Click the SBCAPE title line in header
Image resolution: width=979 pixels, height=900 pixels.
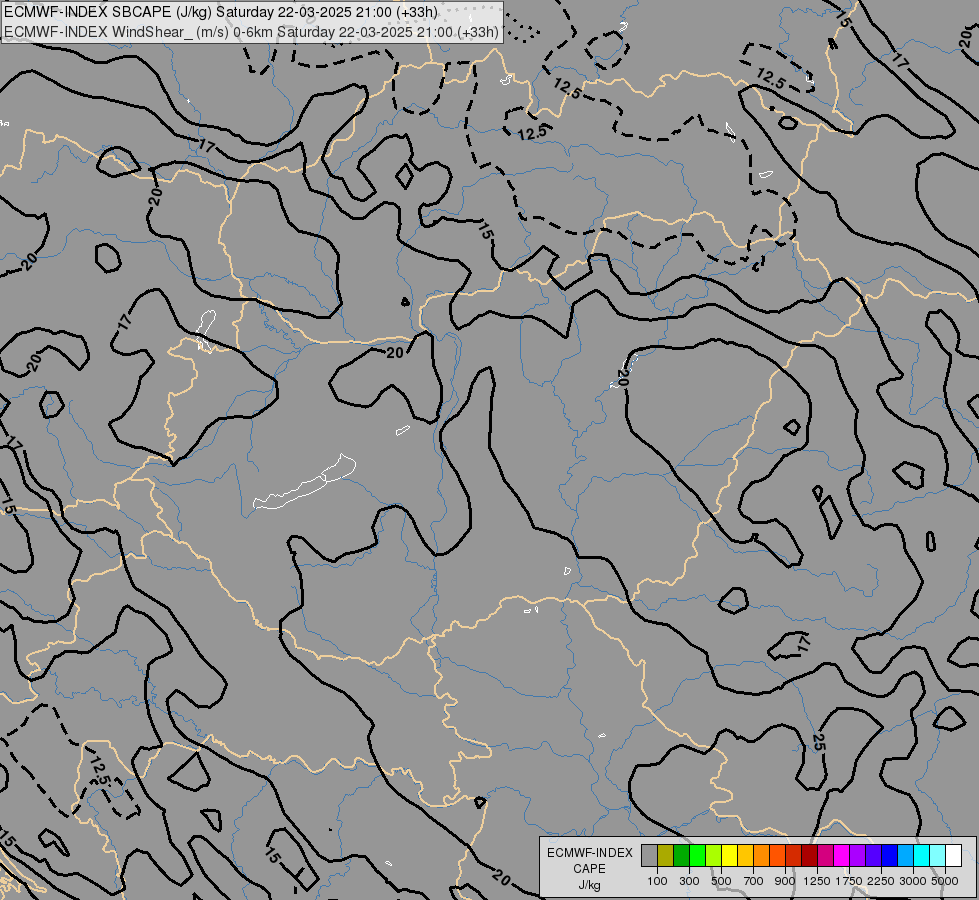(x=220, y=12)
